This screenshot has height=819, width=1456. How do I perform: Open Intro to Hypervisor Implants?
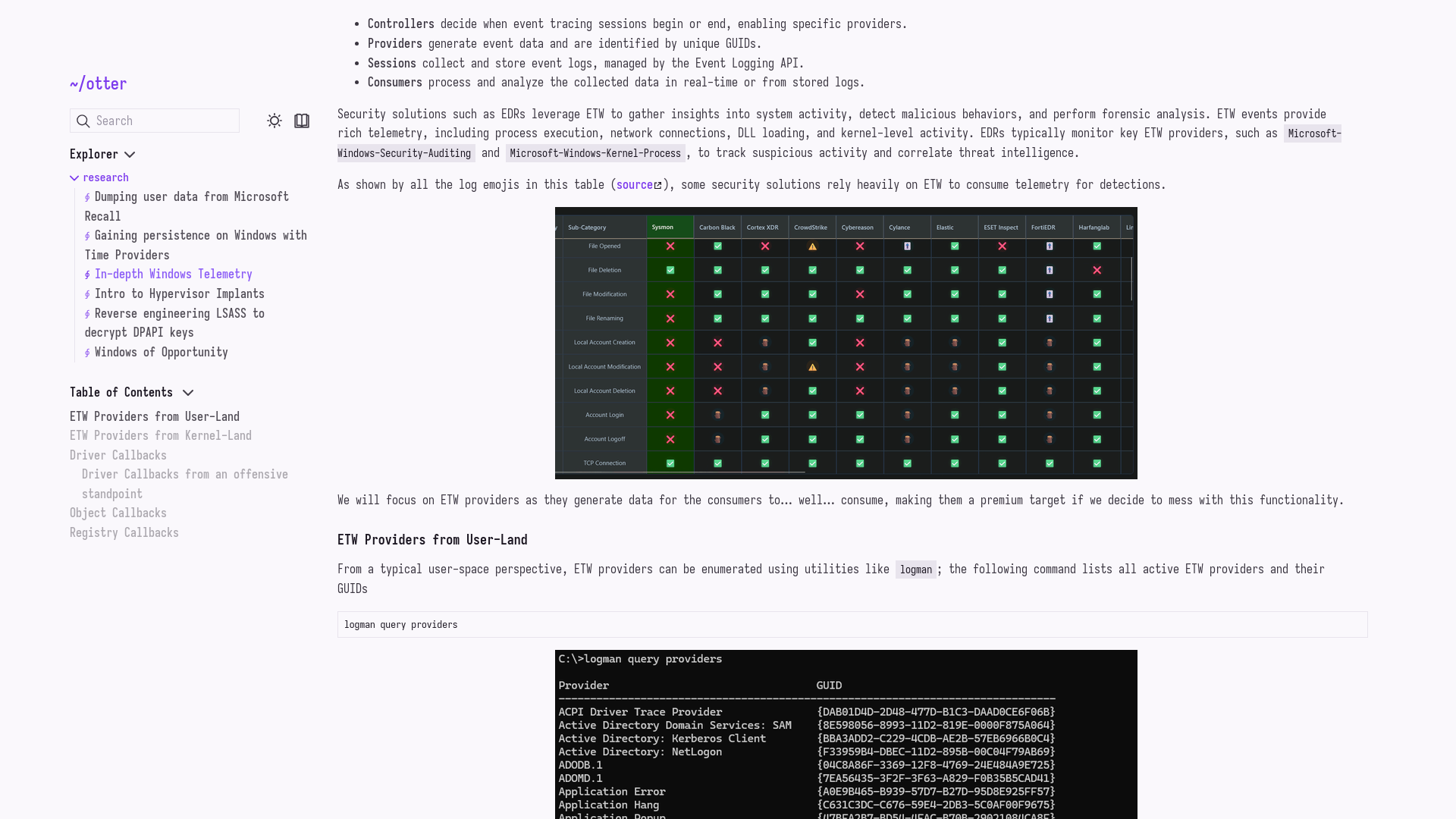point(179,294)
